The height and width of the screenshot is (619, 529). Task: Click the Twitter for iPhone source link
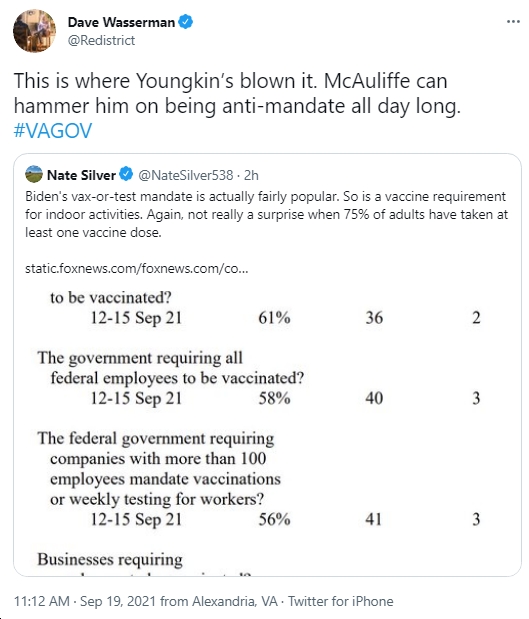pyautogui.click(x=341, y=601)
